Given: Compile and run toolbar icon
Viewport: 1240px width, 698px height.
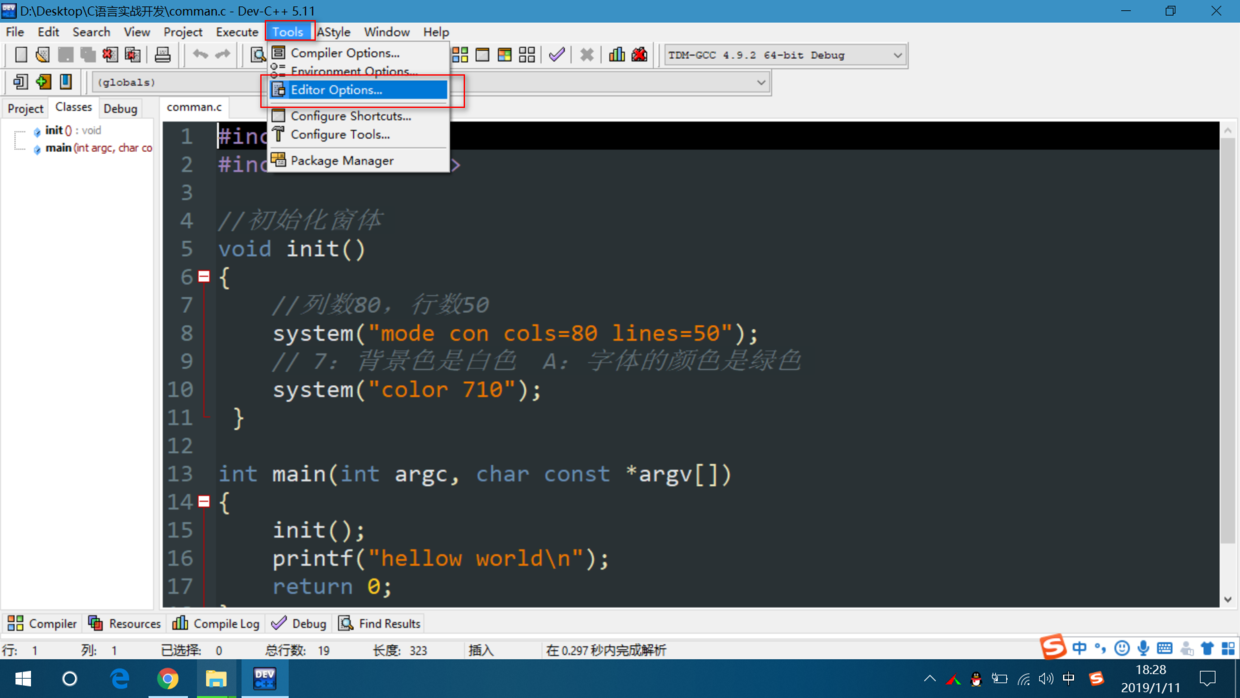Looking at the screenshot, I should tap(504, 55).
